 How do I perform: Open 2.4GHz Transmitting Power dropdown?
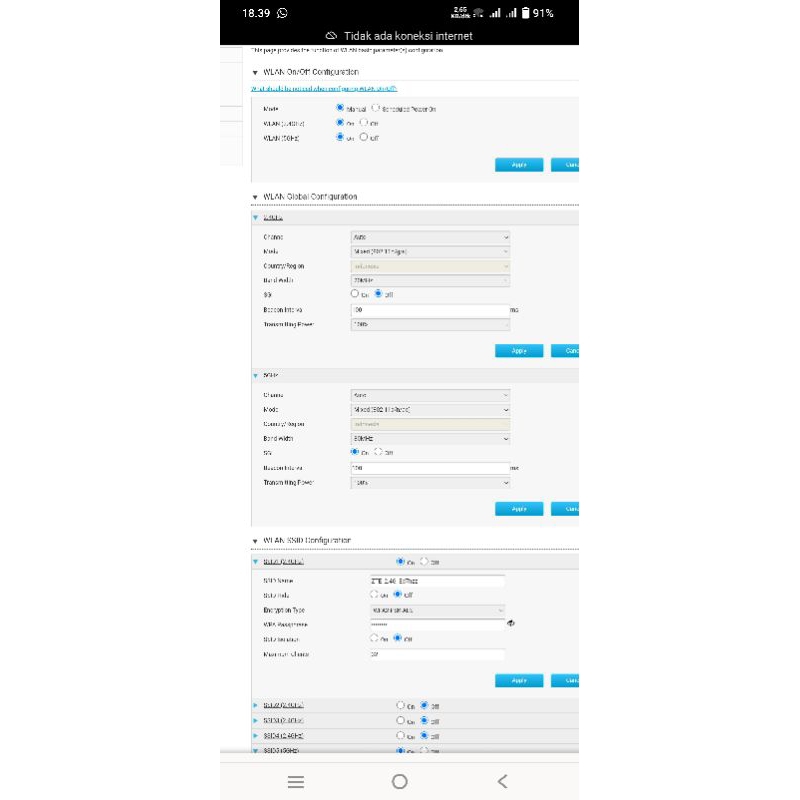[x=430, y=324]
